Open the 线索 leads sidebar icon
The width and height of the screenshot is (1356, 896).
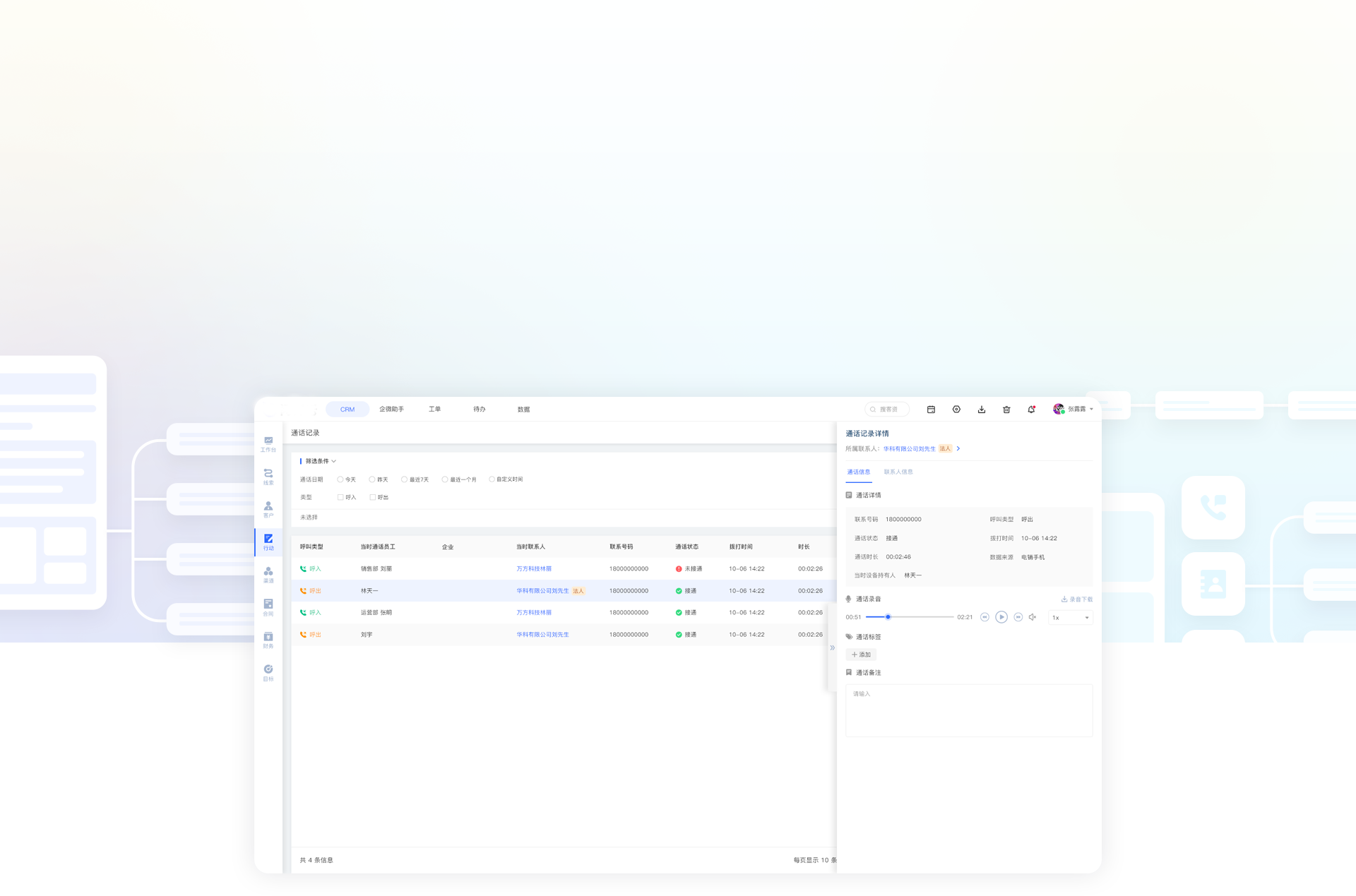coord(268,476)
